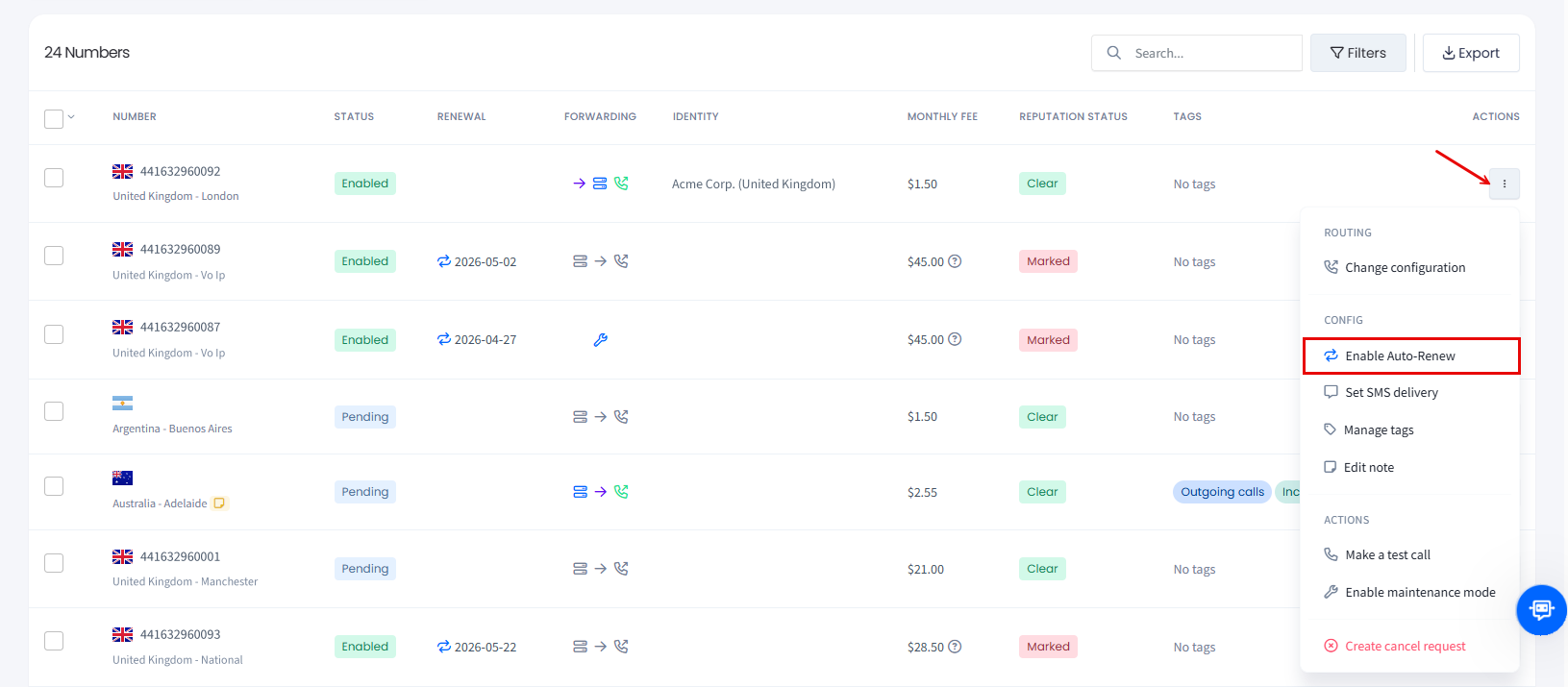
Task: Expand the bulk-select dropdown arrow beside the header checkbox
Action: point(71,117)
